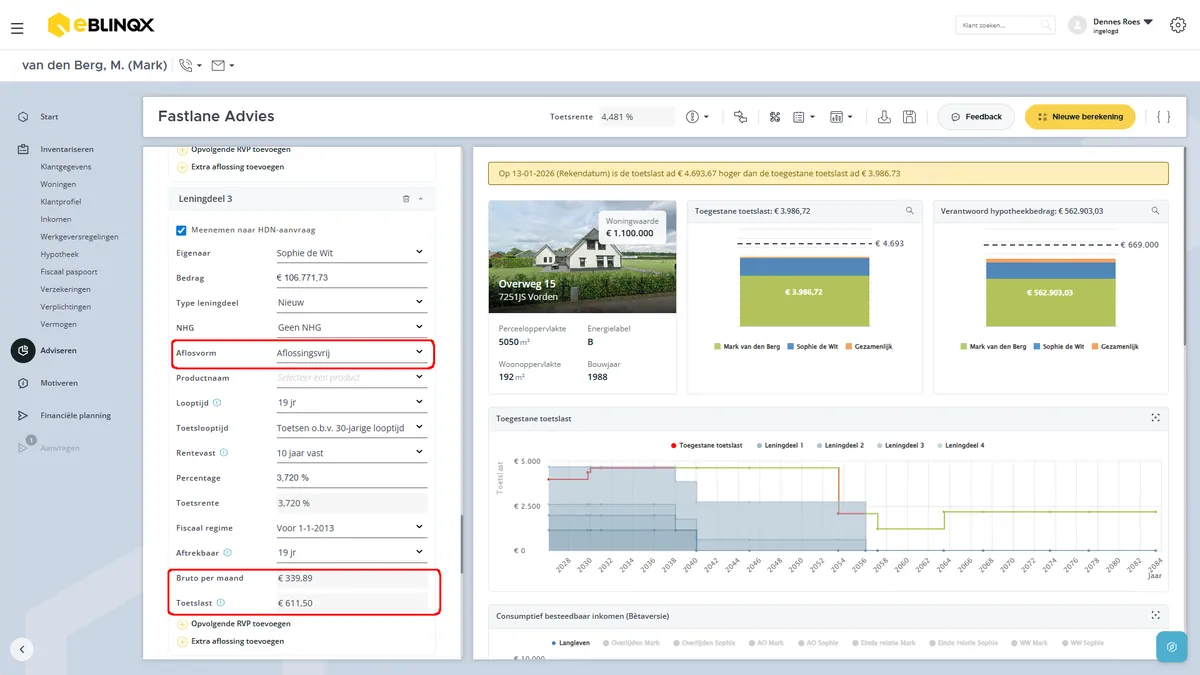Toggle Leningdeel 4 series in chart legend
Viewport: 1200px width, 675px height.
[960, 445]
